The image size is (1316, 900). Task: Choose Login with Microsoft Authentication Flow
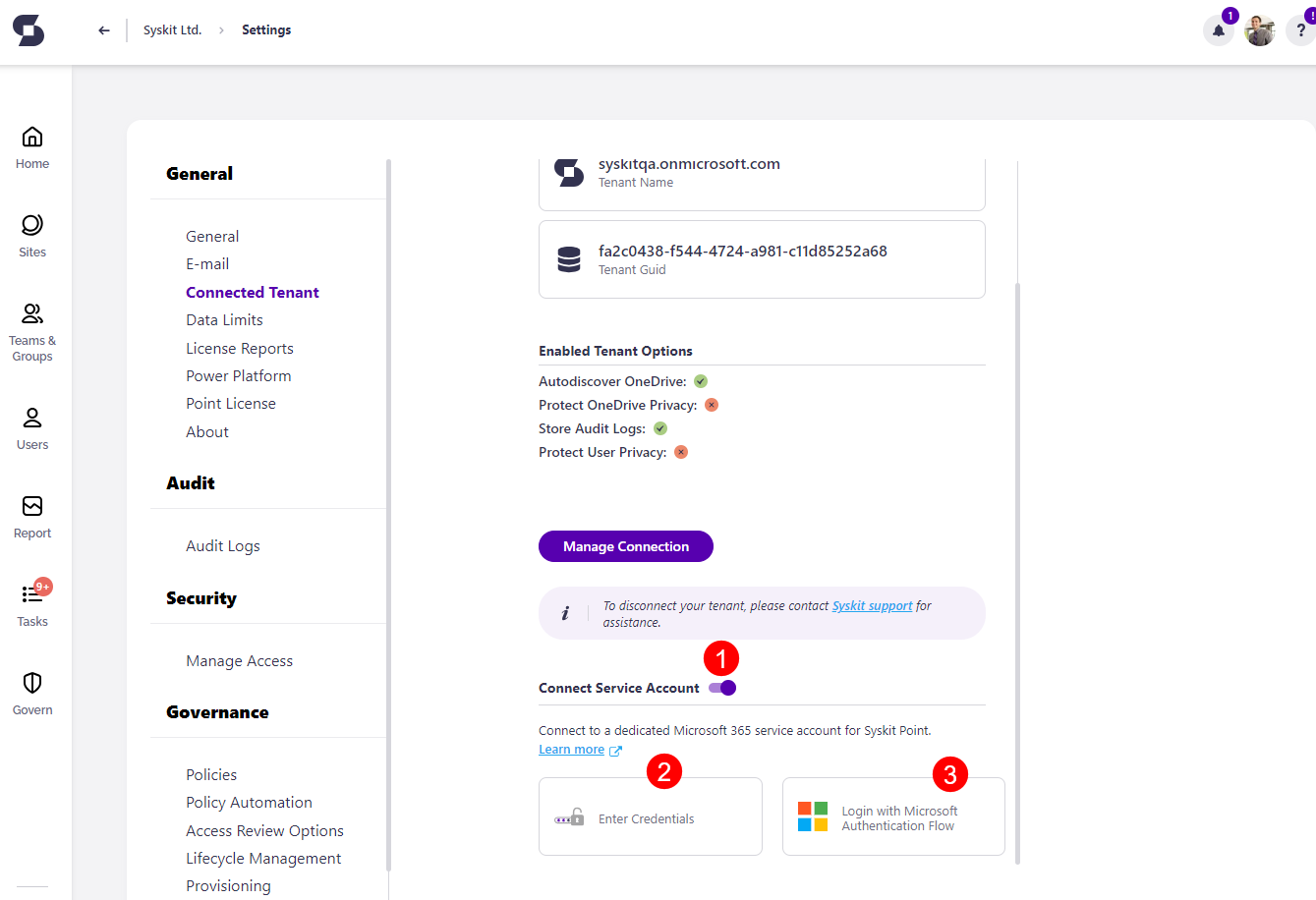coord(892,816)
